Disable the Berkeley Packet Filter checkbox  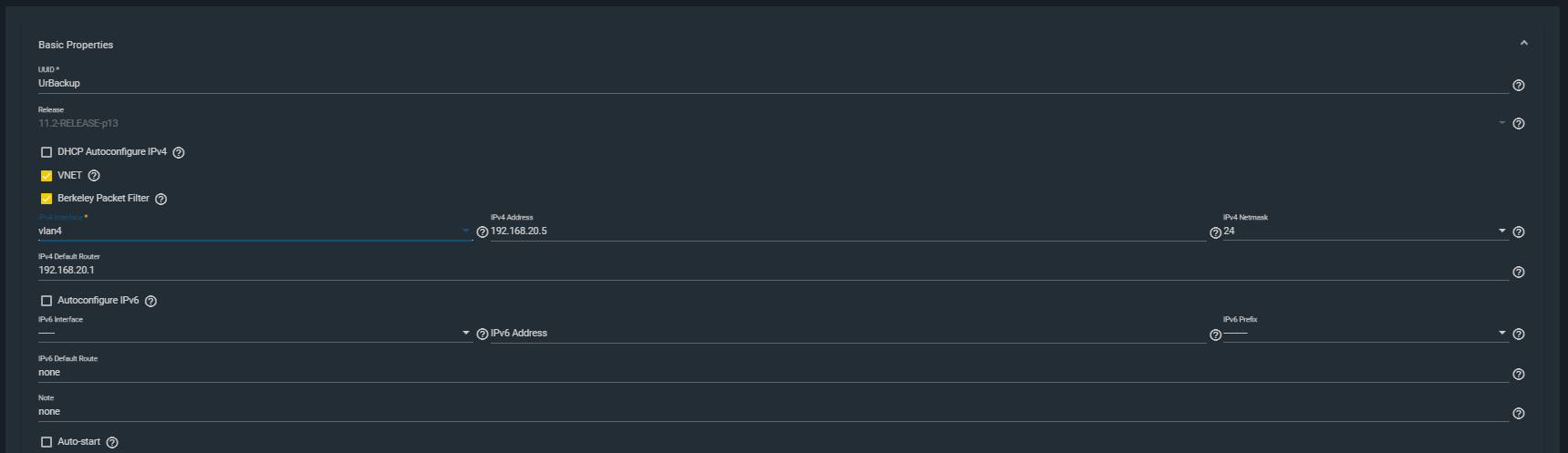point(47,199)
